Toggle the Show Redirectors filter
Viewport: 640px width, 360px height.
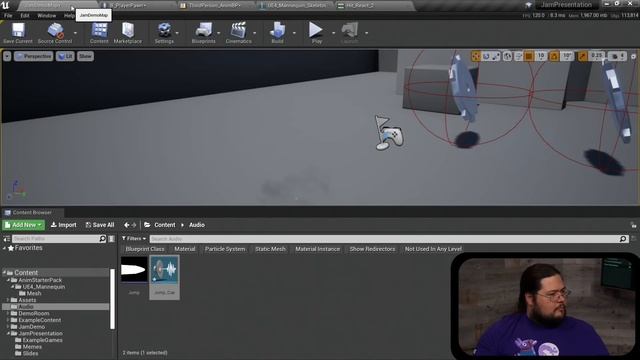coord(372,249)
